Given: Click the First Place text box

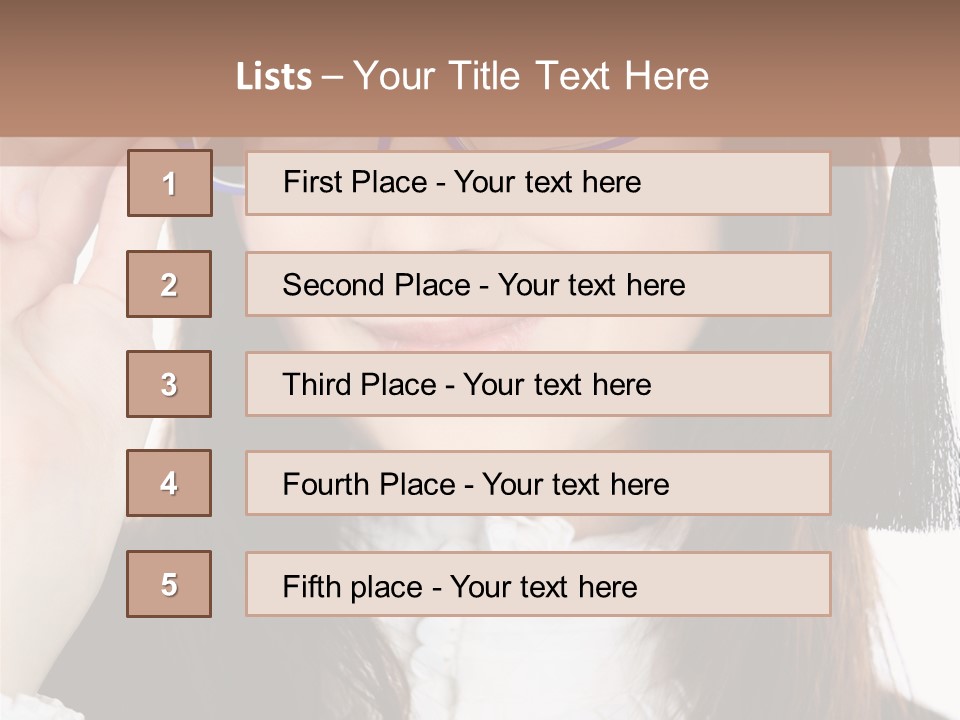Looking at the screenshot, I should coord(538,183).
